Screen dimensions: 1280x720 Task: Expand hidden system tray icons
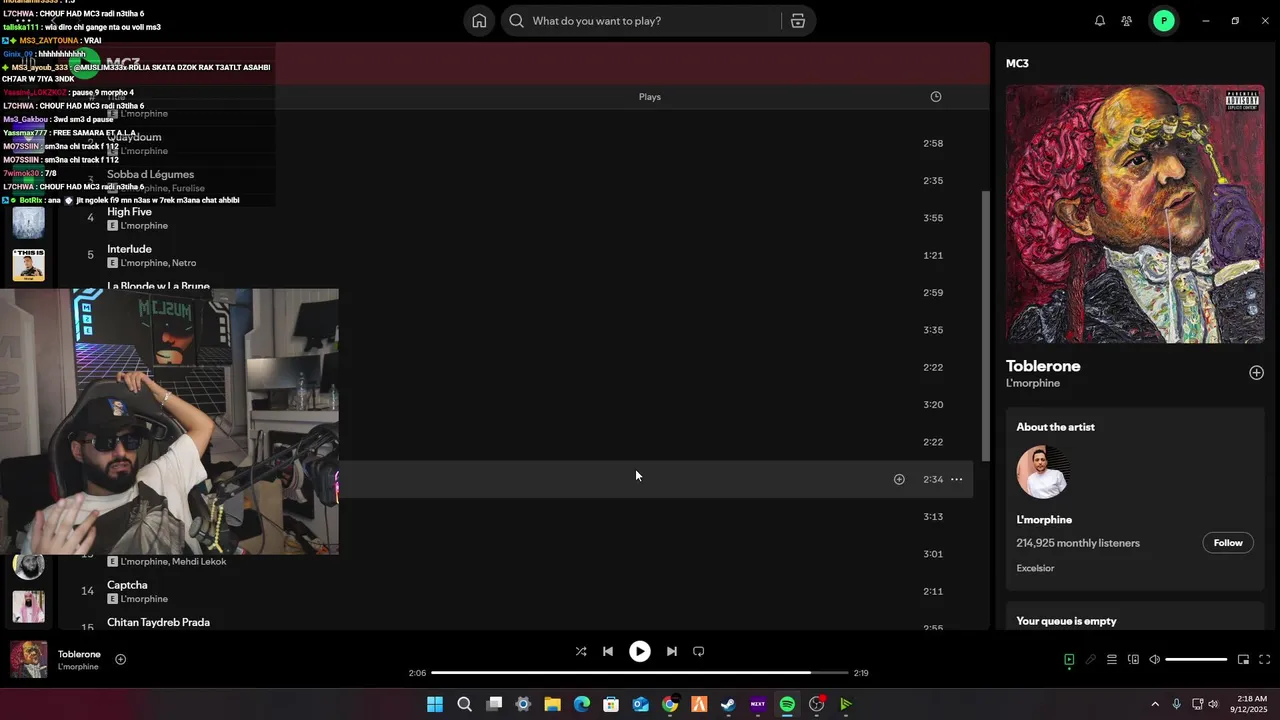point(1155,704)
